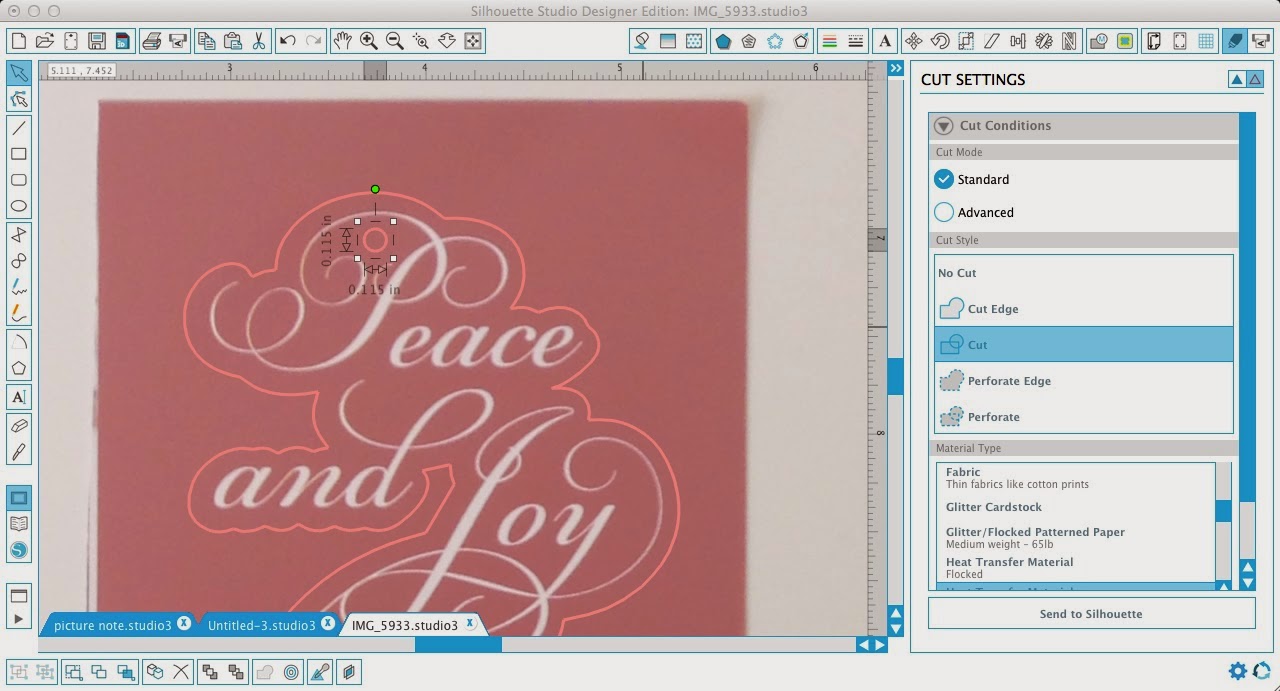Screen dimensions: 1280x691
Task: Select Advanced cut mode
Action: [x=944, y=212]
